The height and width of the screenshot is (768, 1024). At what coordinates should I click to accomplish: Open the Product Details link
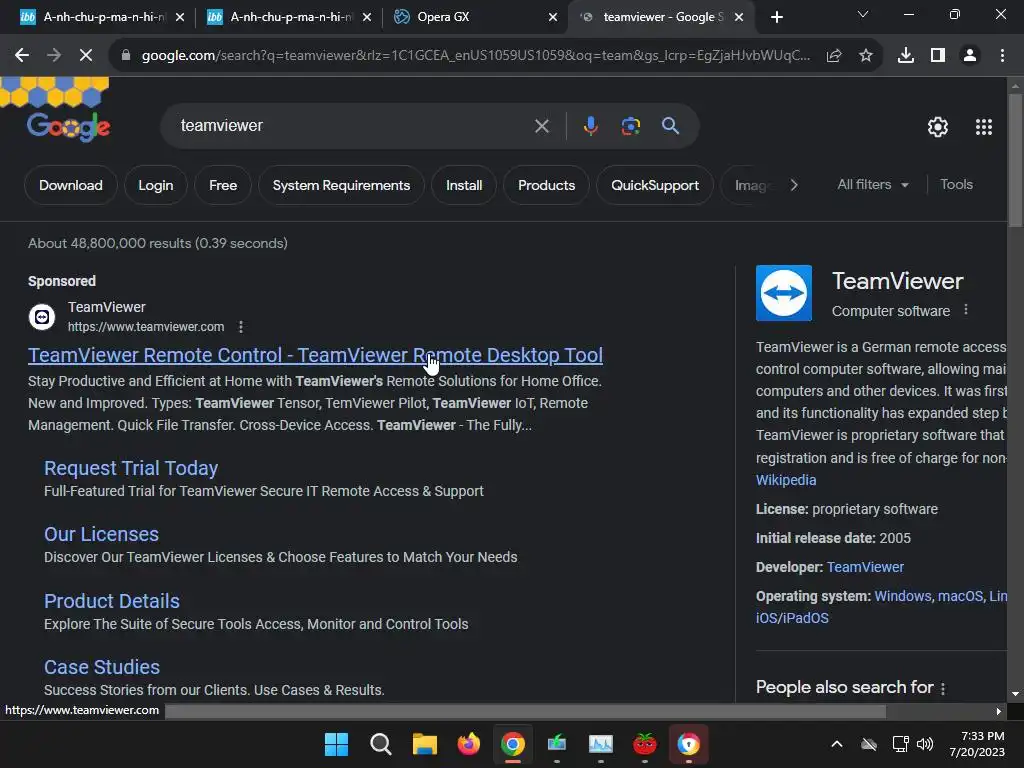pyautogui.click(x=112, y=601)
